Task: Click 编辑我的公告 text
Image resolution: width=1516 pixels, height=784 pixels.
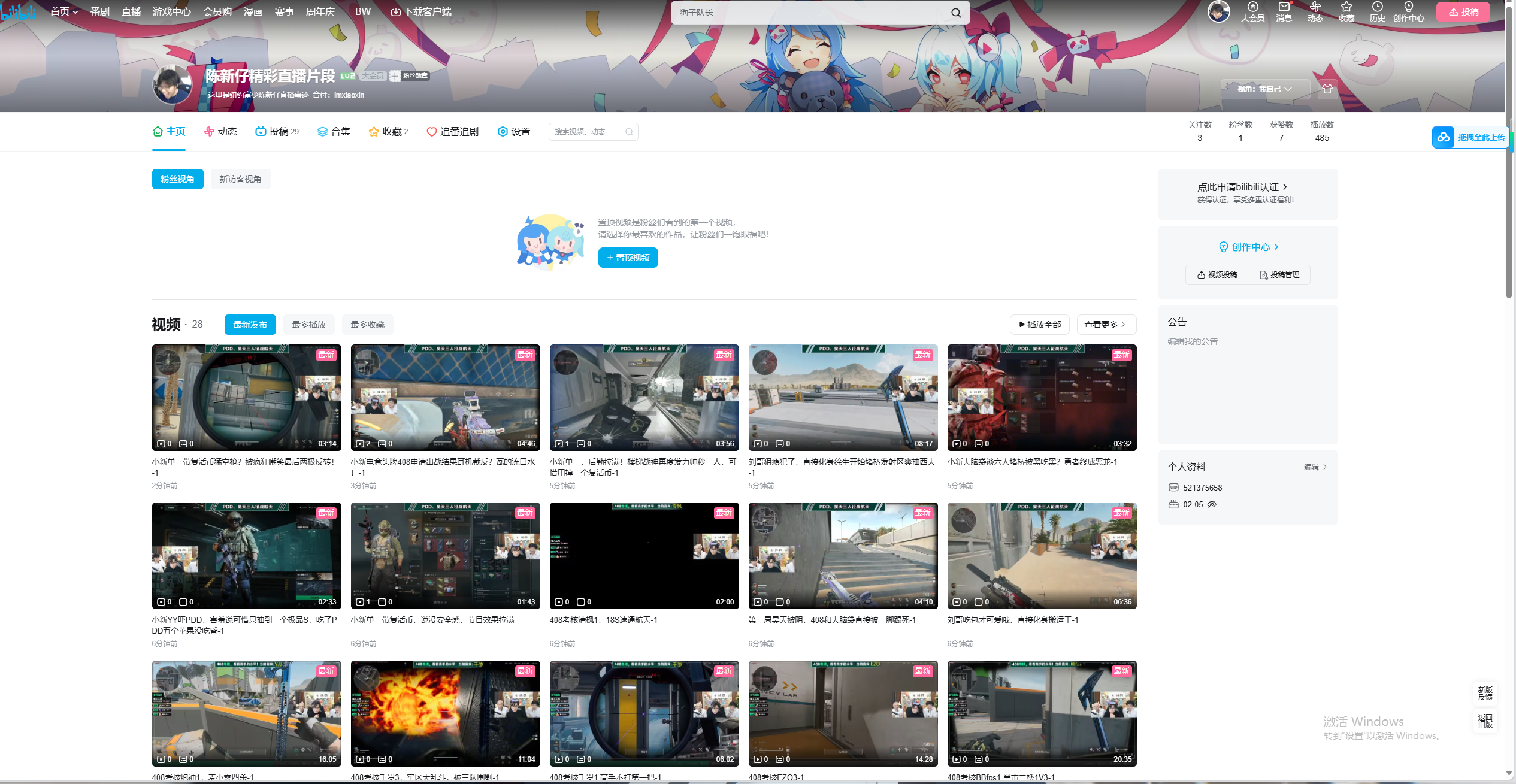Action: [x=1192, y=341]
